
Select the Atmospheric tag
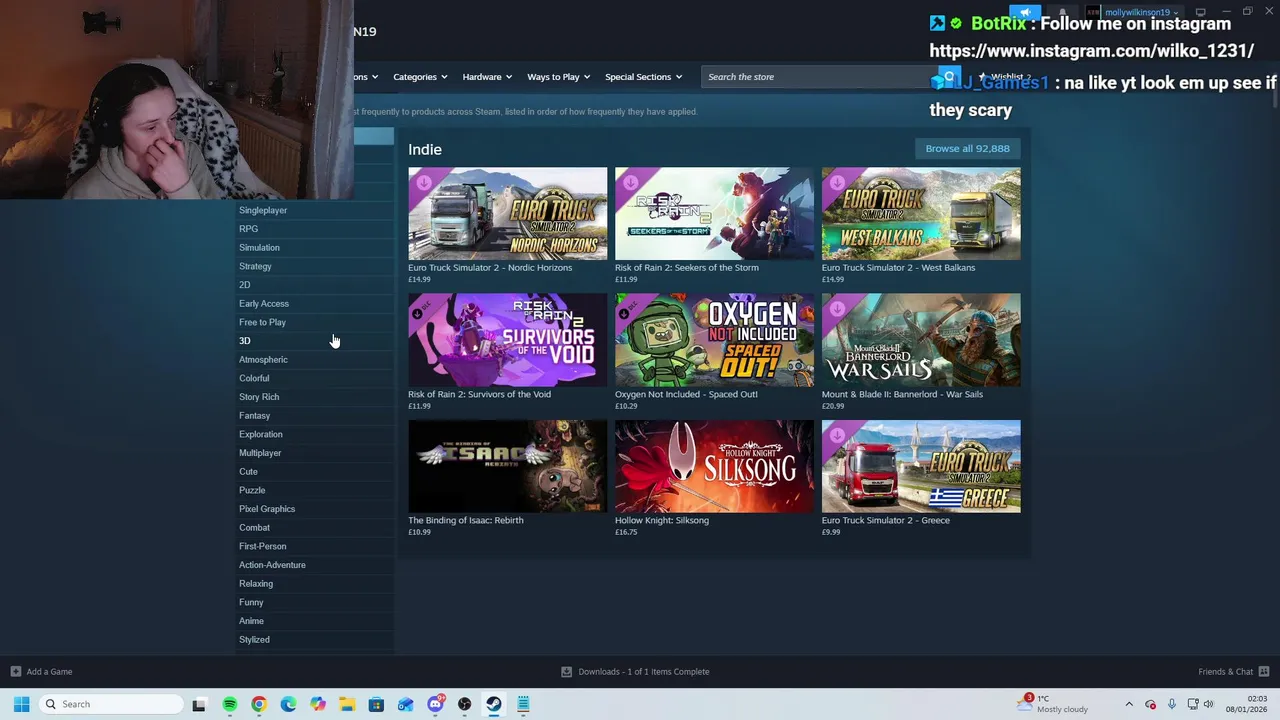[x=314, y=359]
